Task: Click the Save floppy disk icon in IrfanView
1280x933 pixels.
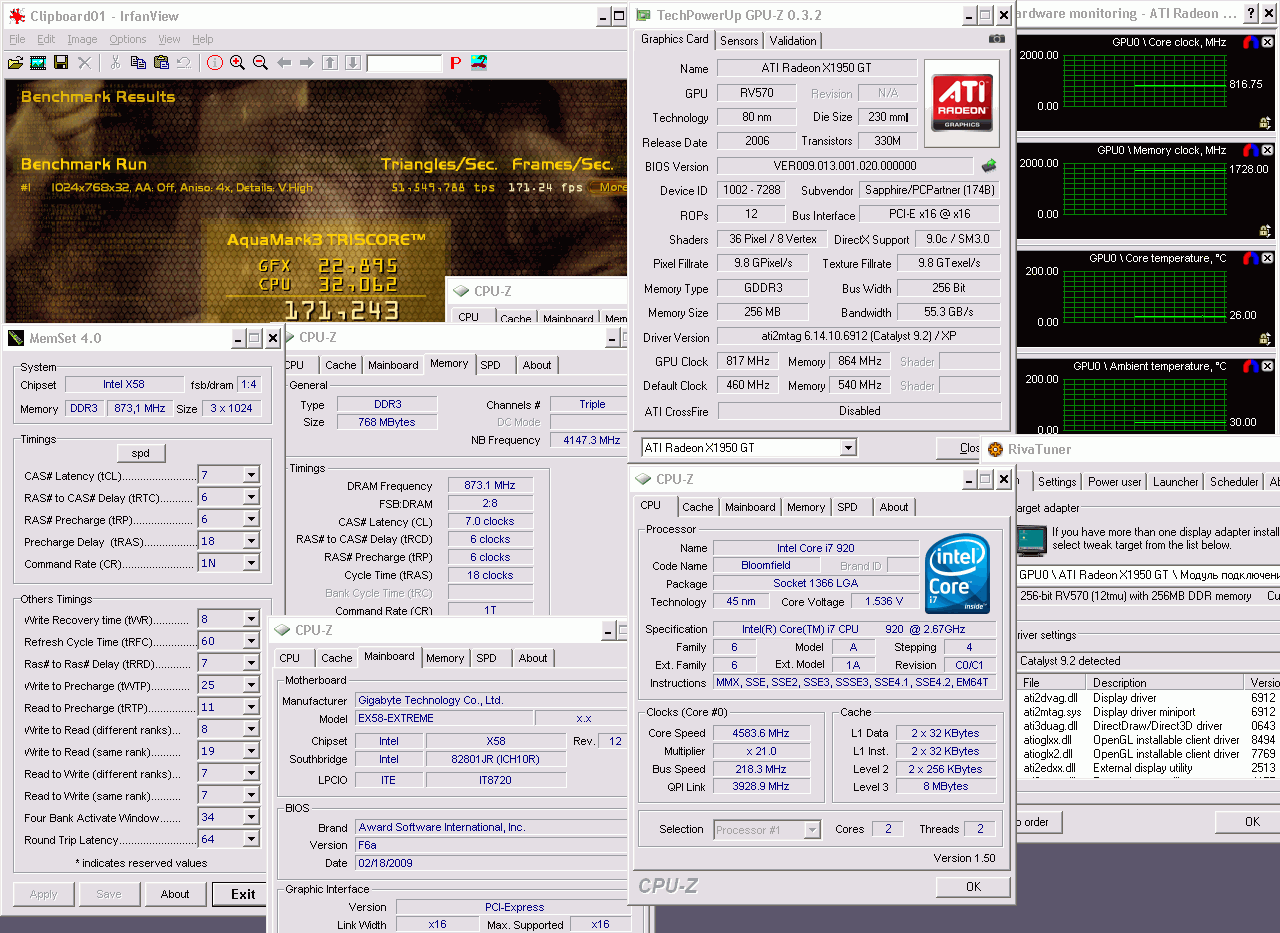Action: point(61,62)
